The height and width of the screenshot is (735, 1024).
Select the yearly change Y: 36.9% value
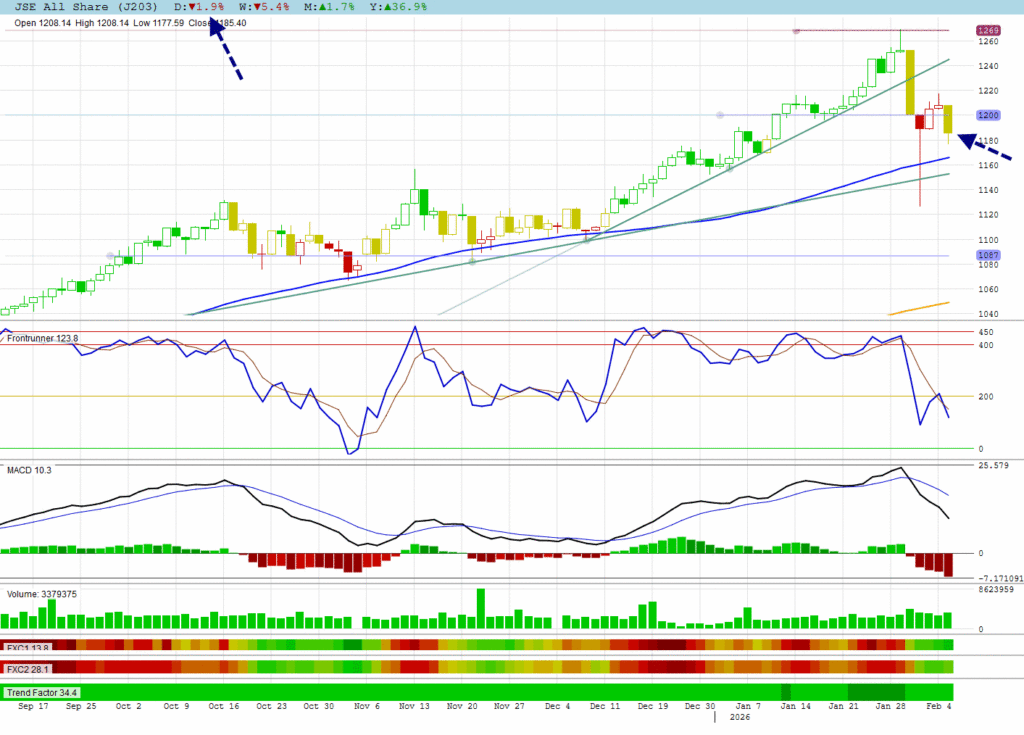[398, 7]
